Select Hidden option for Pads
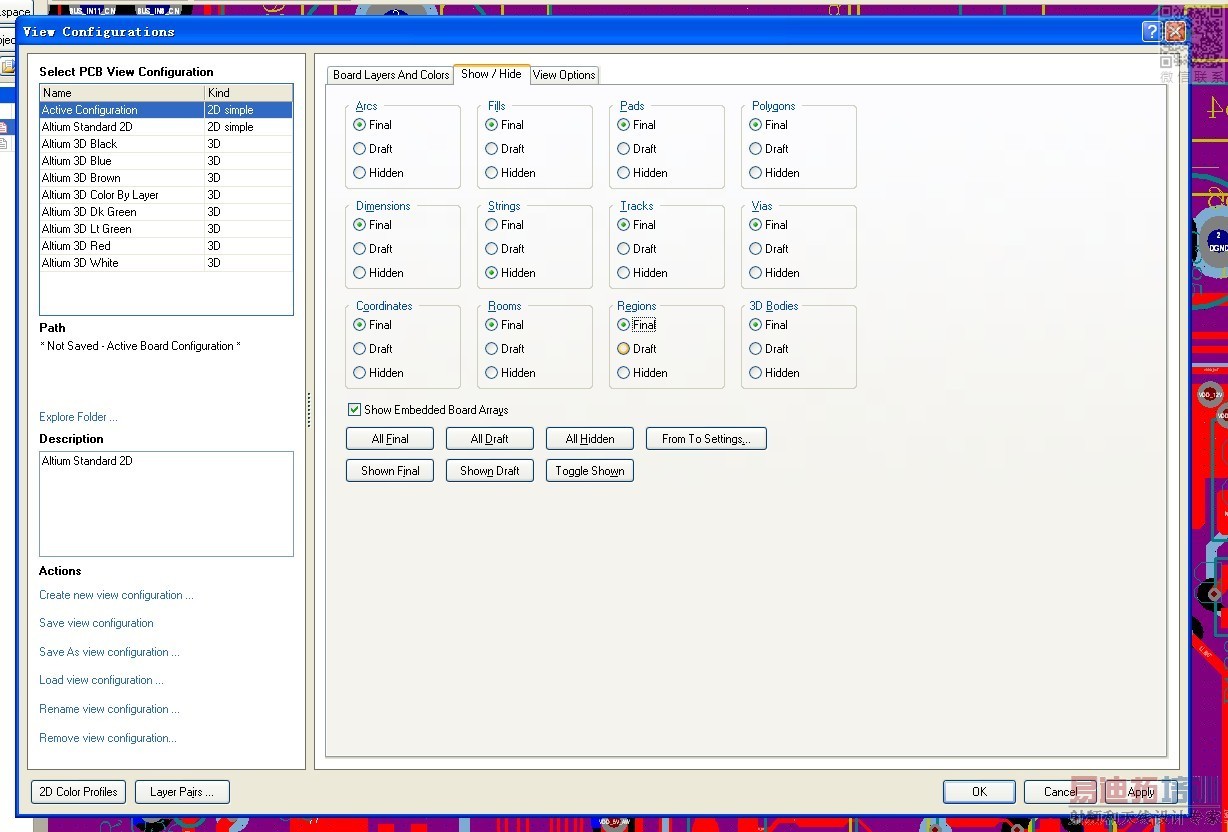This screenshot has height=832, width=1228. coord(624,173)
